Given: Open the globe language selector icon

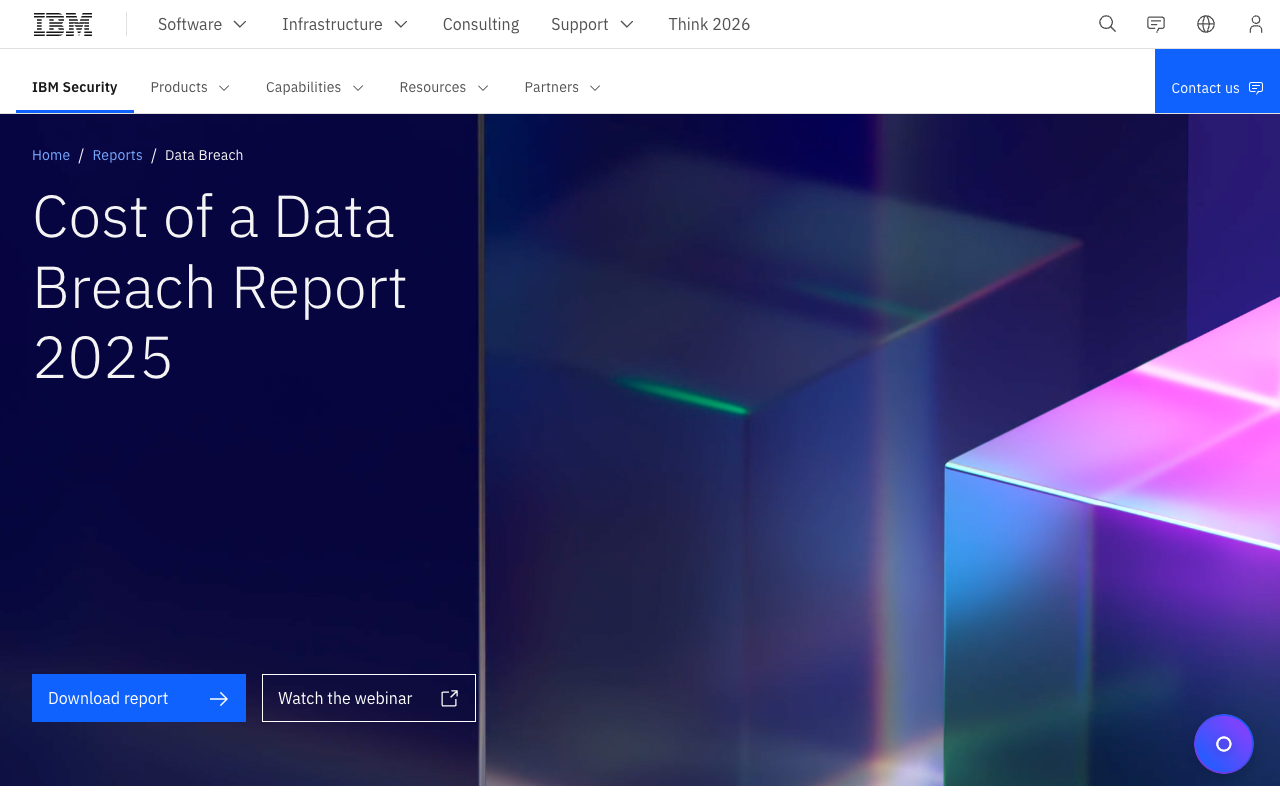Looking at the screenshot, I should pyautogui.click(x=1206, y=24).
